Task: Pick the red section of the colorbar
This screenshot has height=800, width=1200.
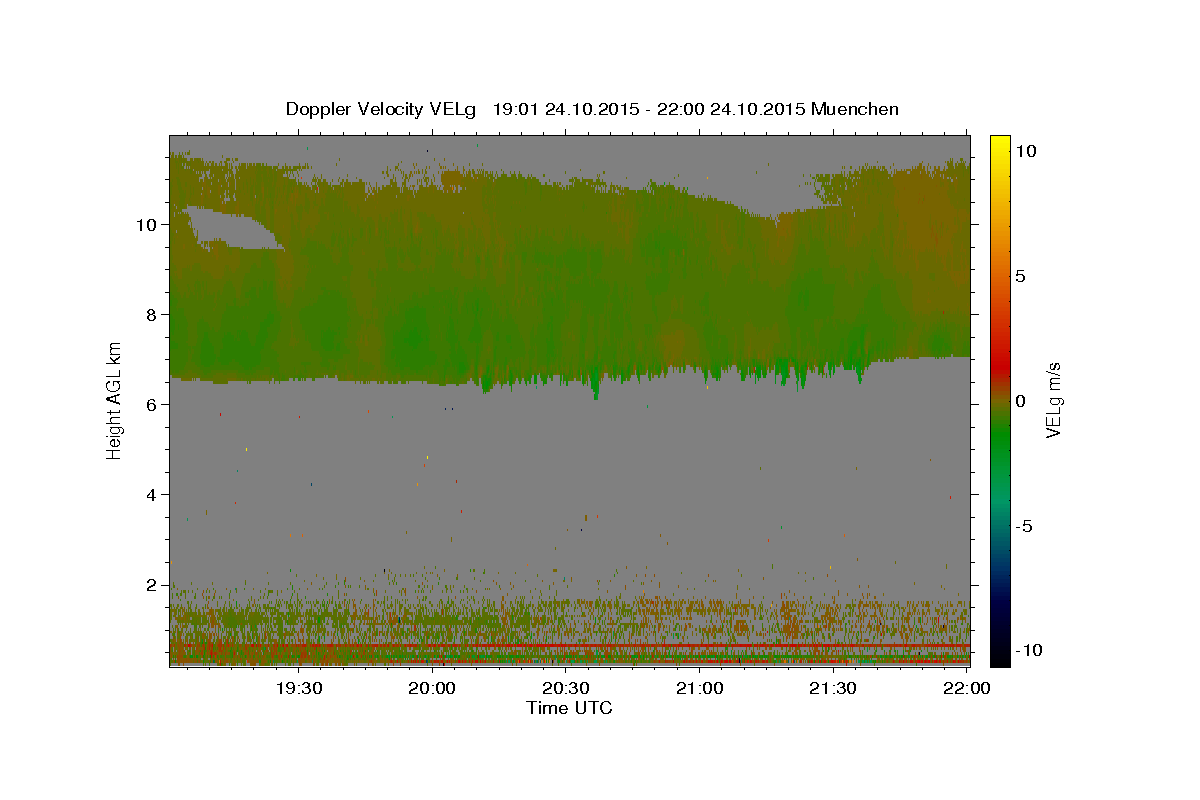Action: 999,365
